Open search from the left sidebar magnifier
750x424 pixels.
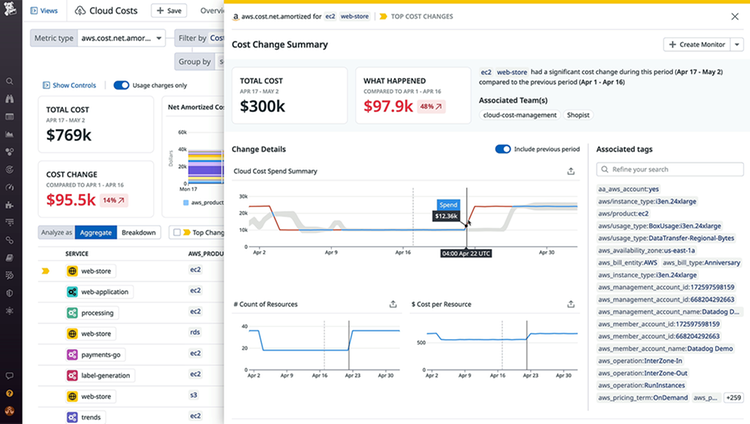coord(9,81)
